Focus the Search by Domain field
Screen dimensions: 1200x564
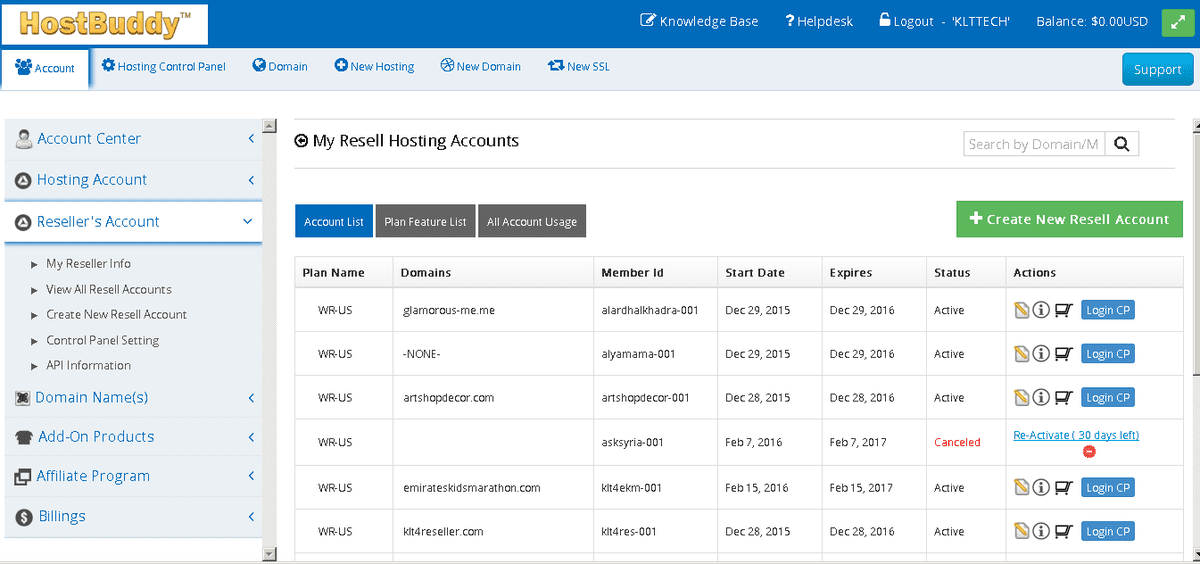point(1034,144)
